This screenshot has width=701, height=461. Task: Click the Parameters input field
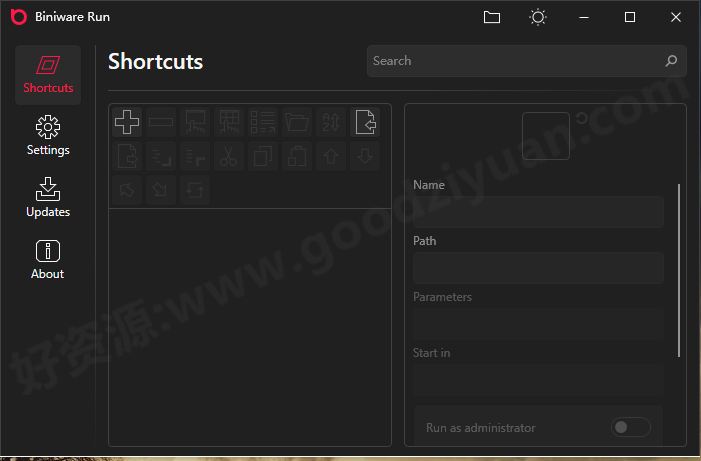click(x=538, y=324)
